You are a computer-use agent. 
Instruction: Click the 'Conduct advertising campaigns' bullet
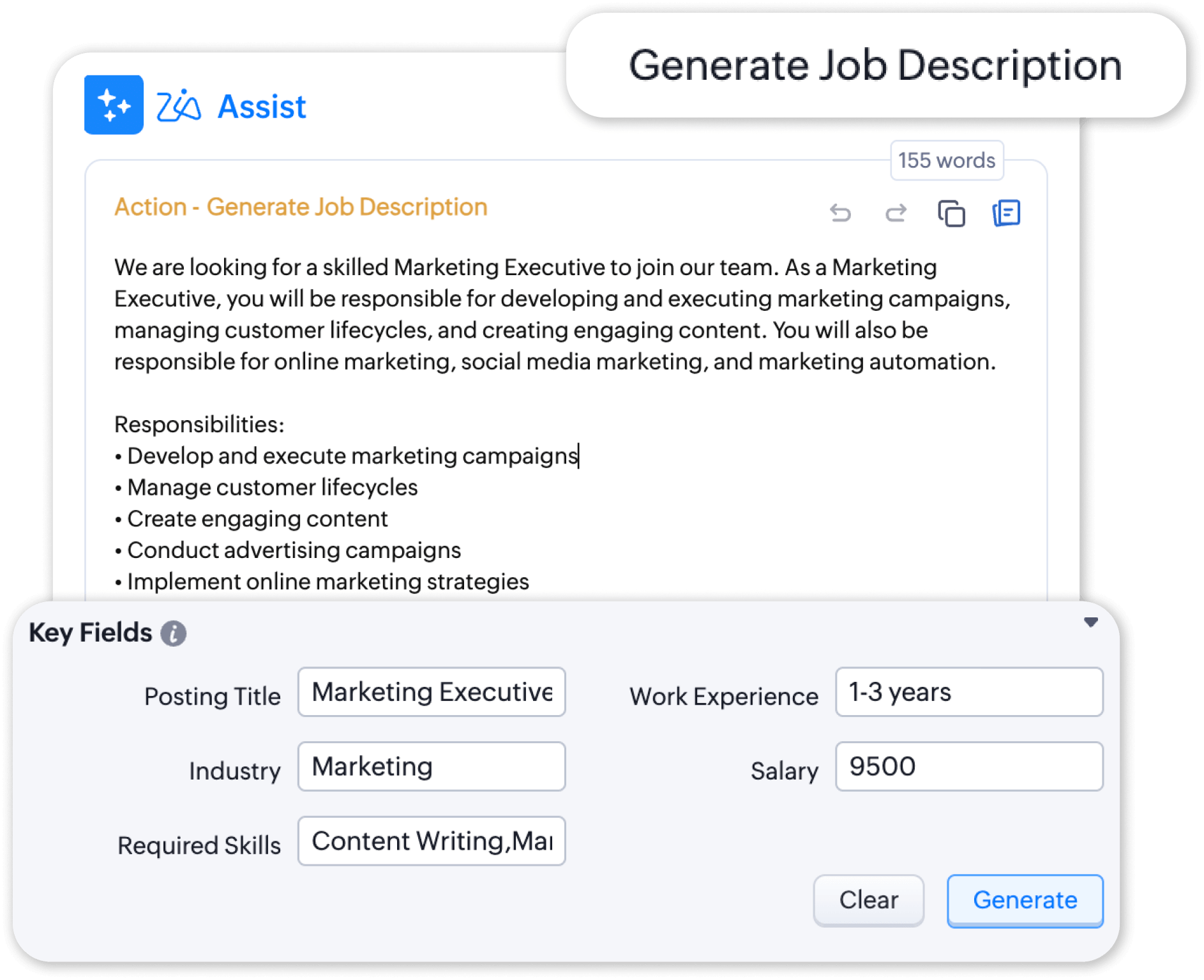pyautogui.click(x=287, y=550)
